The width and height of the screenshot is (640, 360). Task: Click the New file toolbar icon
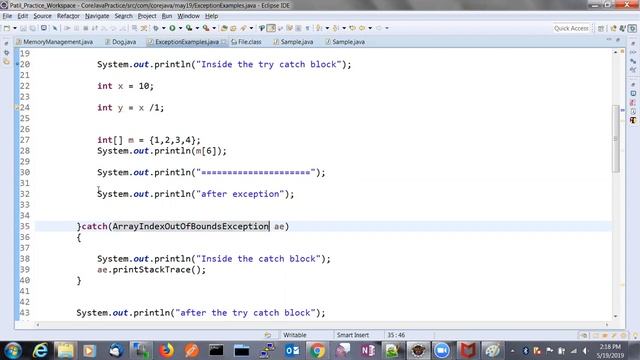[7, 28]
